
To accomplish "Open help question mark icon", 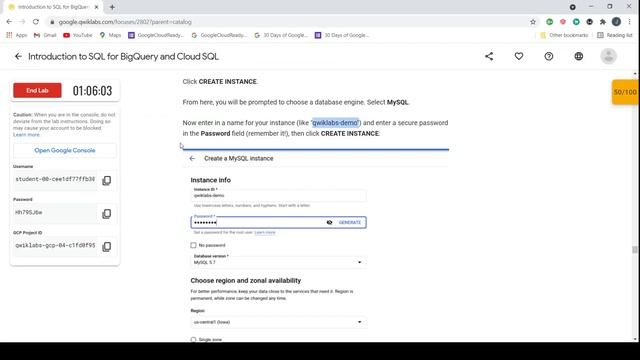I will click(549, 56).
